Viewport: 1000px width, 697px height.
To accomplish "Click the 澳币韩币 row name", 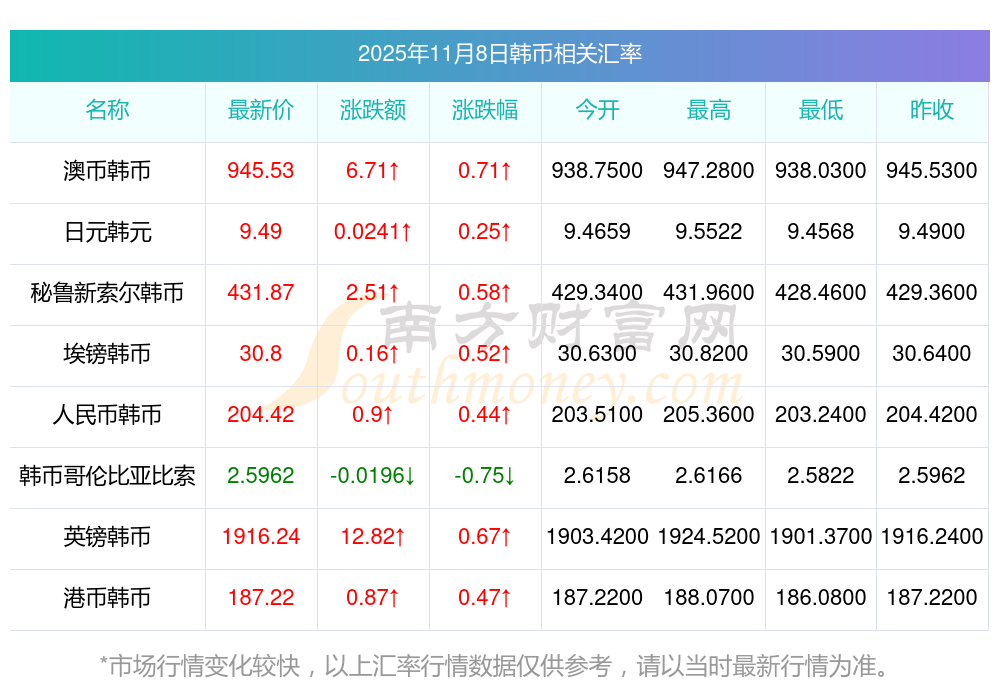I will point(107,171).
